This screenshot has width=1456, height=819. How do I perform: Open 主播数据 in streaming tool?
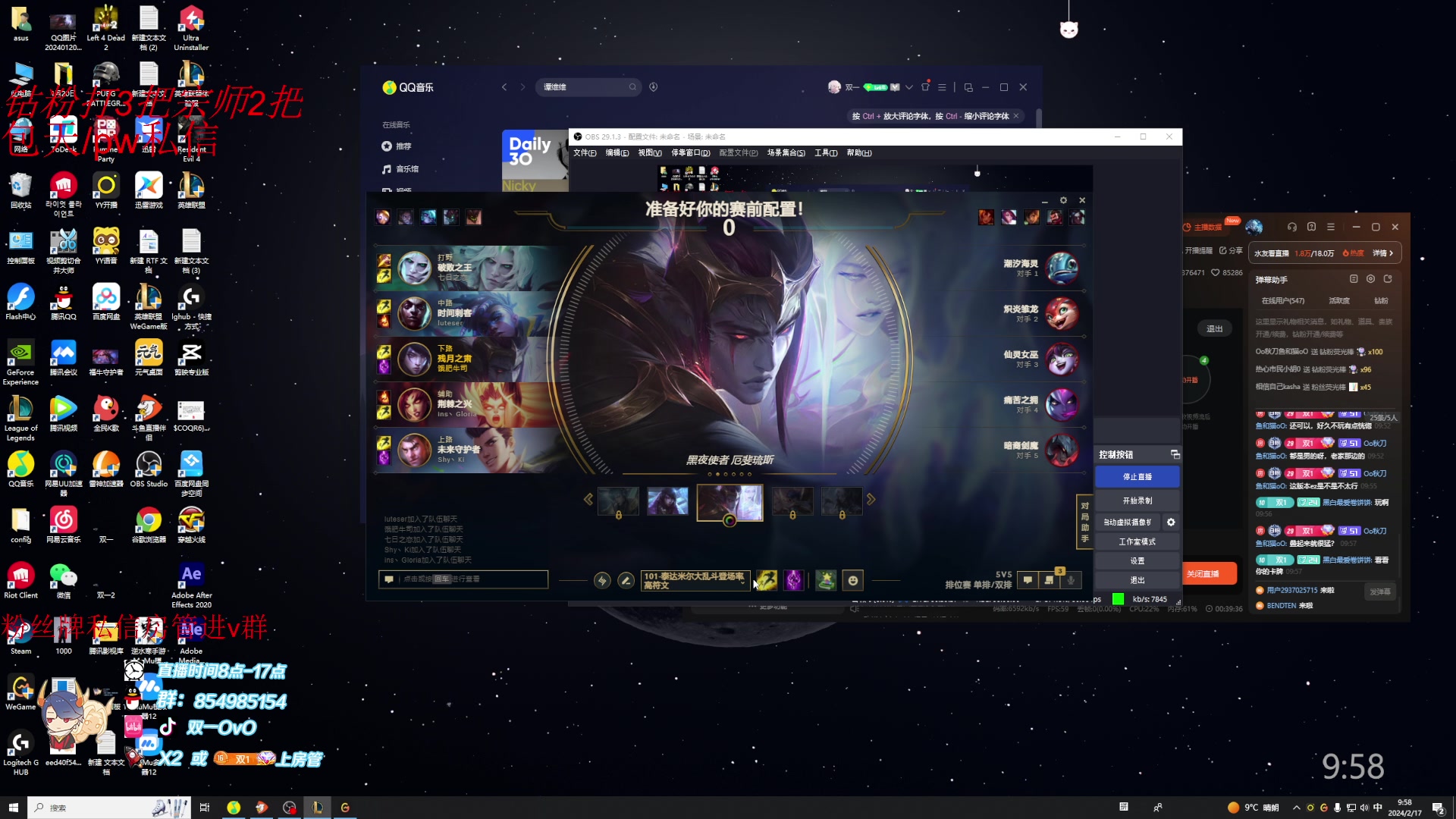pos(1203,227)
